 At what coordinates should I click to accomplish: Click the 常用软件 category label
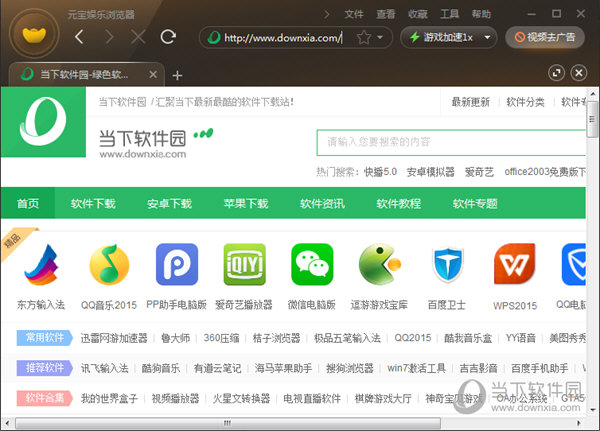pos(44,338)
